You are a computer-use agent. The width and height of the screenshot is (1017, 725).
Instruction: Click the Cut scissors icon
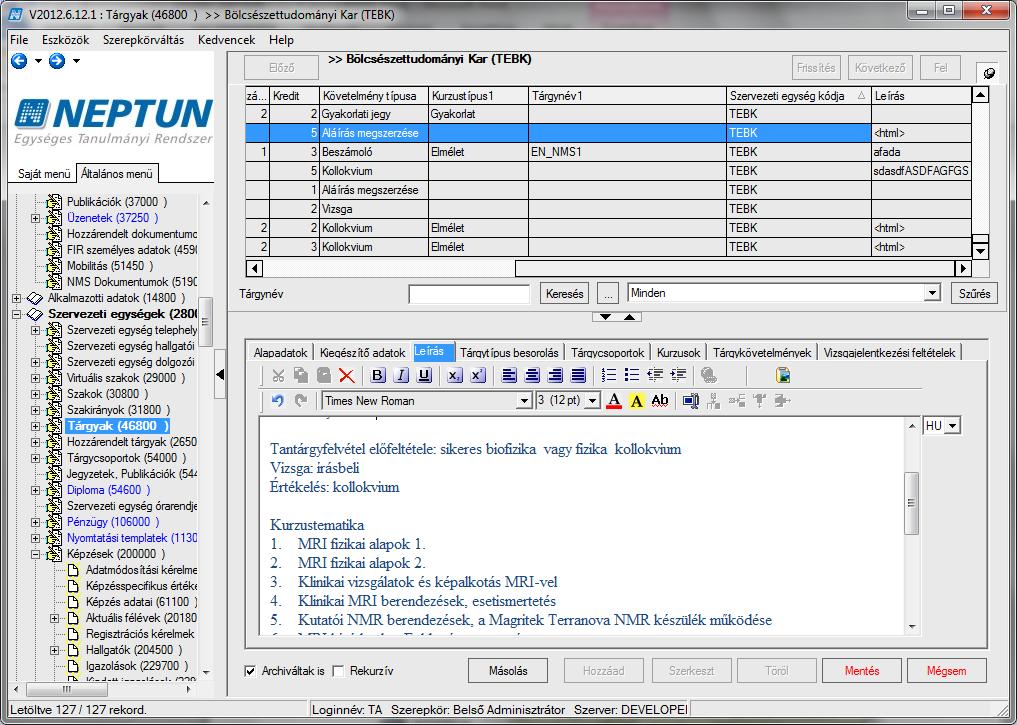click(278, 375)
